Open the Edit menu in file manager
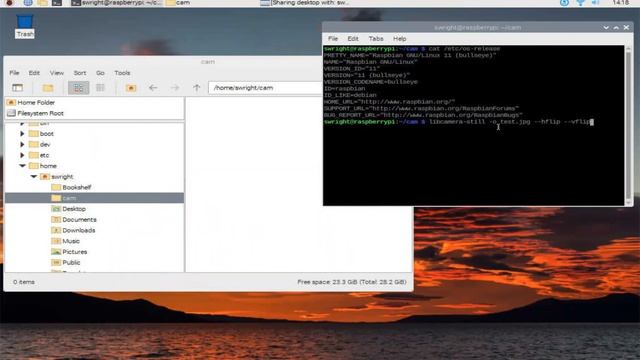Image resolution: width=640 pixels, height=360 pixels. tap(34, 73)
